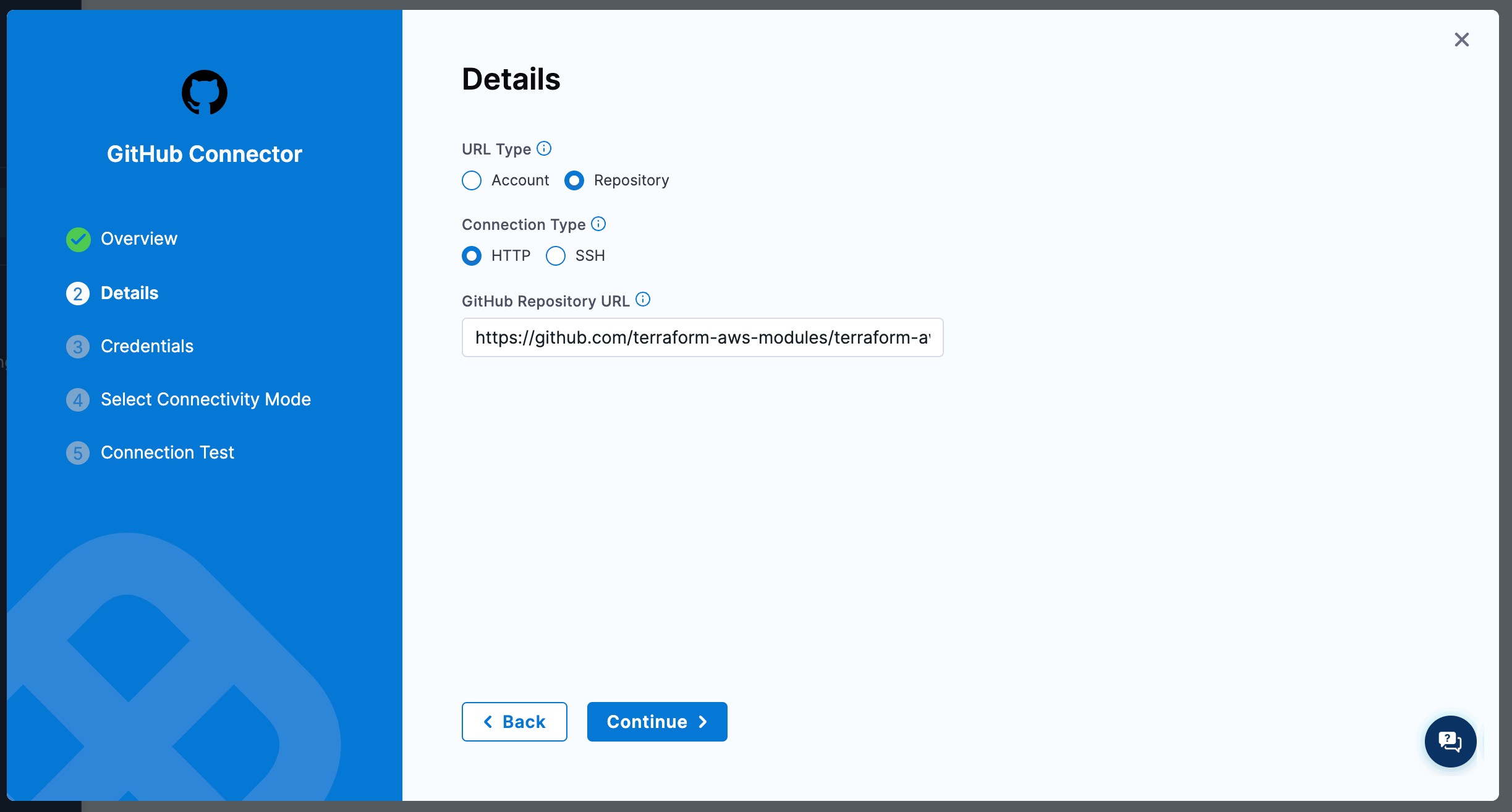The image size is (1512, 812).
Task: Click the green Overview checkmark icon
Action: (79, 239)
